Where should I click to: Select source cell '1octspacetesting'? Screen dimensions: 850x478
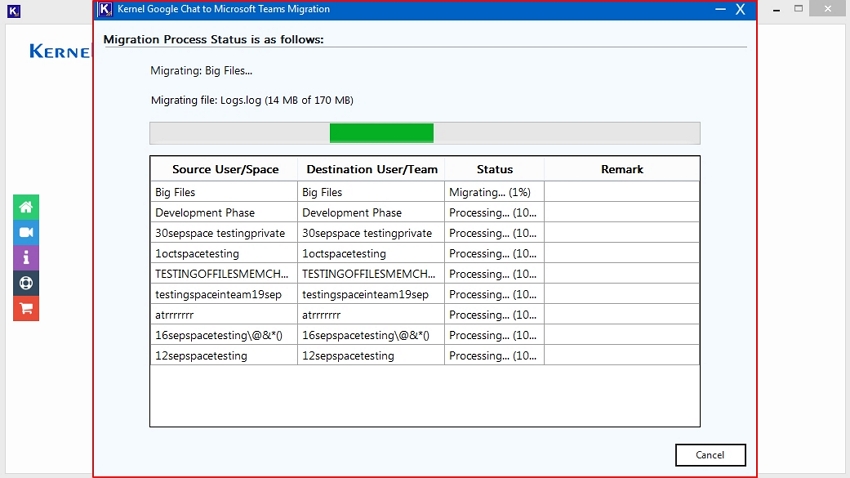224,254
